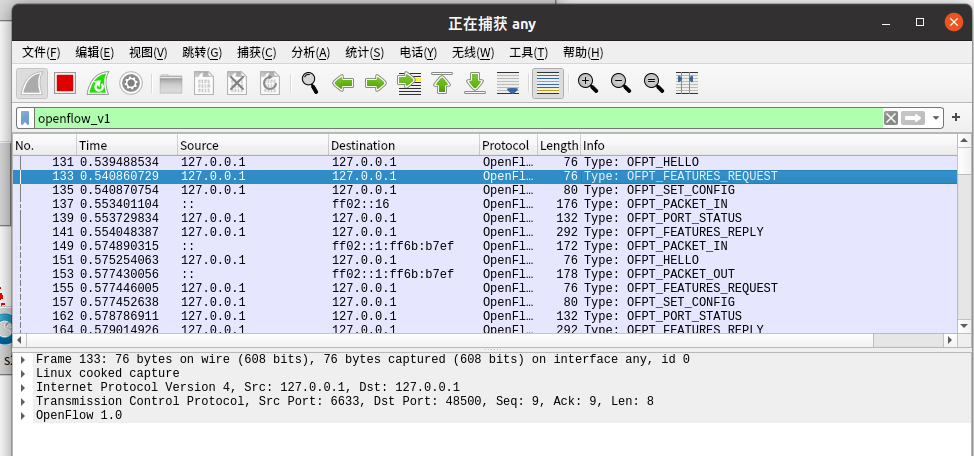Viewport: 974px width, 456px height.
Task: Open the 文件(F) menu
Action: coord(41,53)
